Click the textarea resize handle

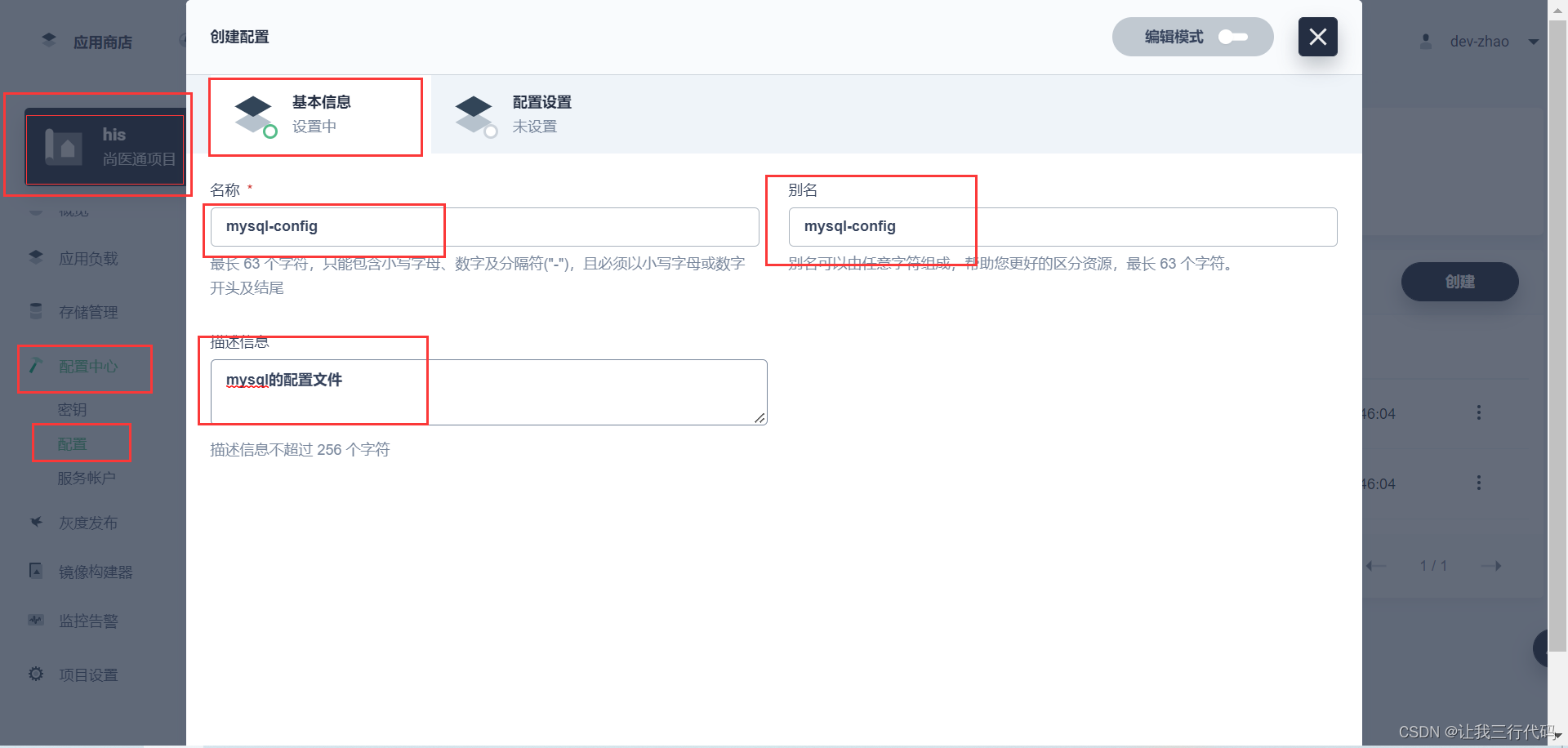click(759, 418)
